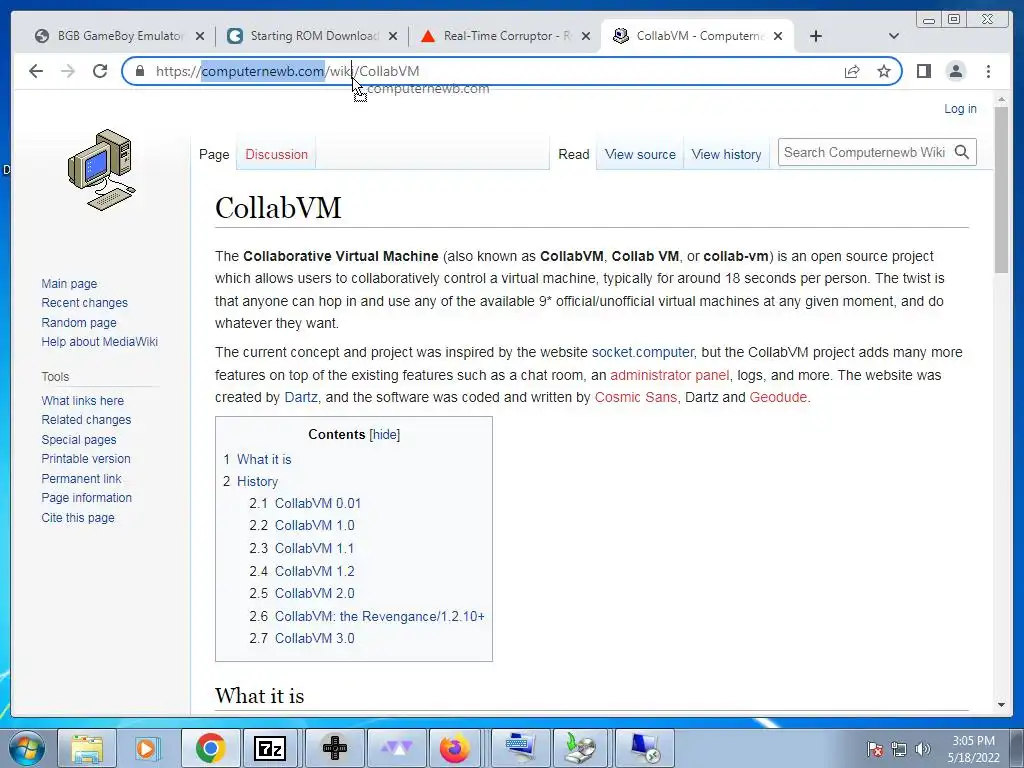Switch to Real-Time Corruptor tab
Screen dimensions: 1024x768
pyautogui.click(x=505, y=36)
